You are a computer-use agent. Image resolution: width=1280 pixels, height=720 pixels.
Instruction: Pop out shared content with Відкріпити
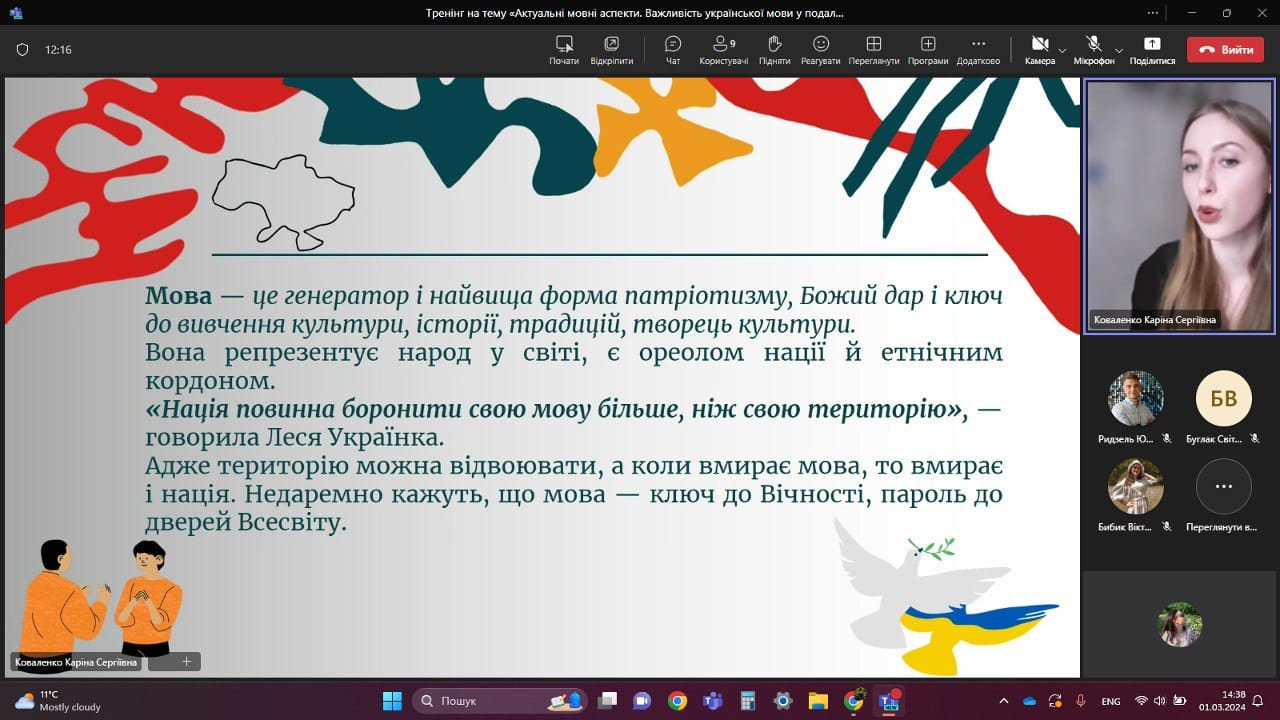coord(611,49)
